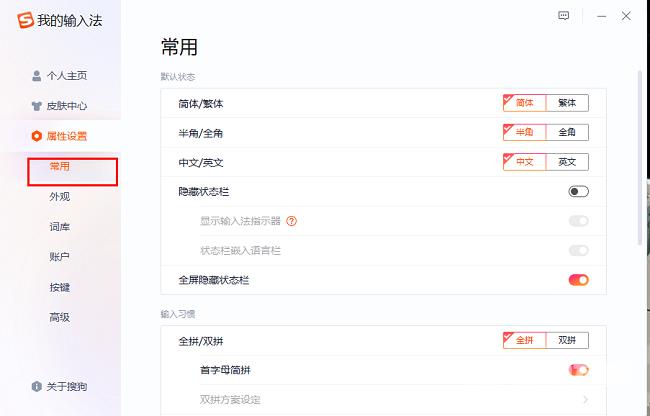Screen dimensions: 650x416
Task: Switch to the 账户 settings tab
Action: tap(60, 257)
